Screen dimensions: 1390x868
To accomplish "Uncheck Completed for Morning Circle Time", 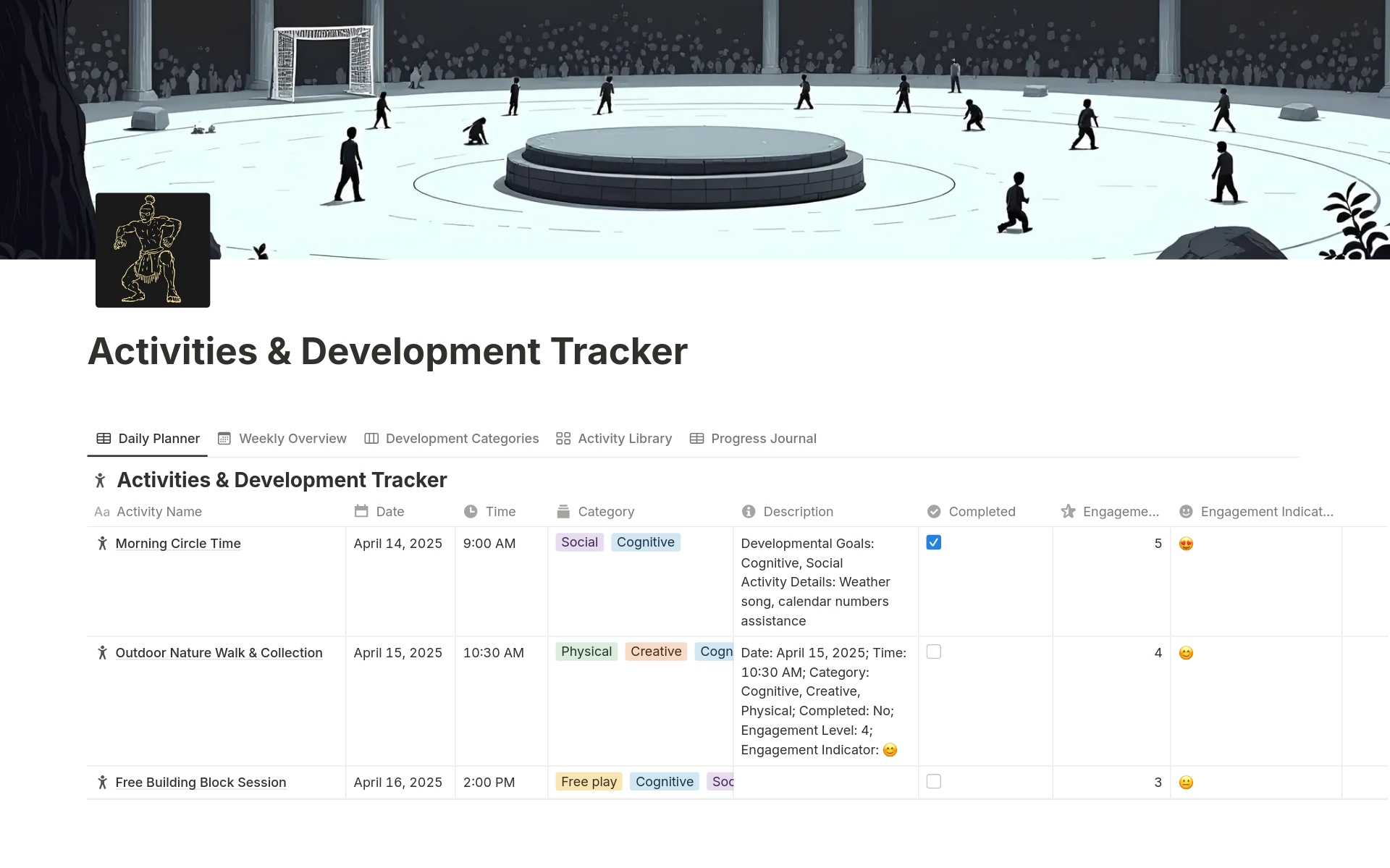I will tap(934, 542).
